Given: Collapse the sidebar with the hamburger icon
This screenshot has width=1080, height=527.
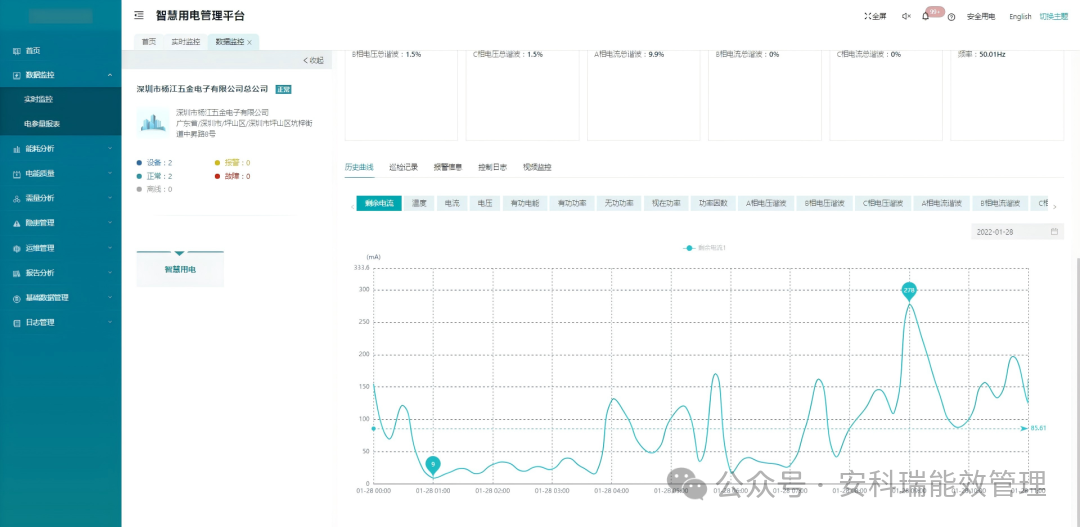Looking at the screenshot, I should pyautogui.click(x=139, y=15).
